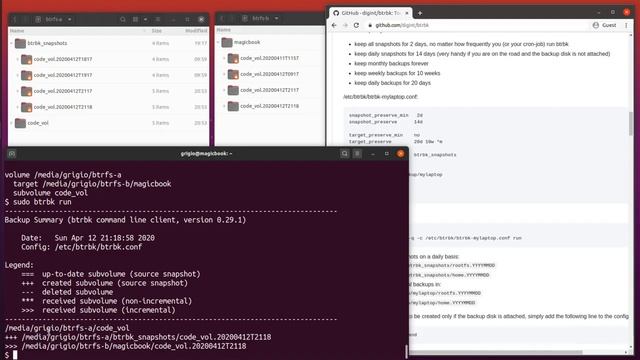
Task: Select the code_vol folder icon in btrfs-a
Action: [x=20, y=123]
